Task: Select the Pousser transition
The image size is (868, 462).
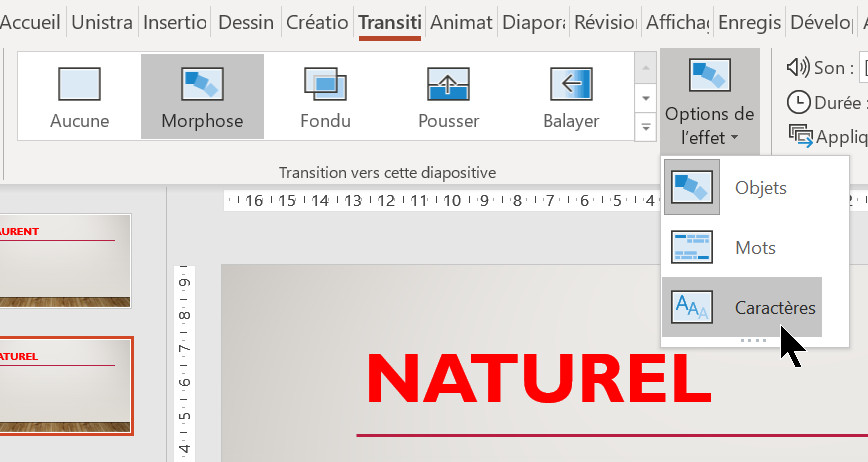Action: pos(448,96)
